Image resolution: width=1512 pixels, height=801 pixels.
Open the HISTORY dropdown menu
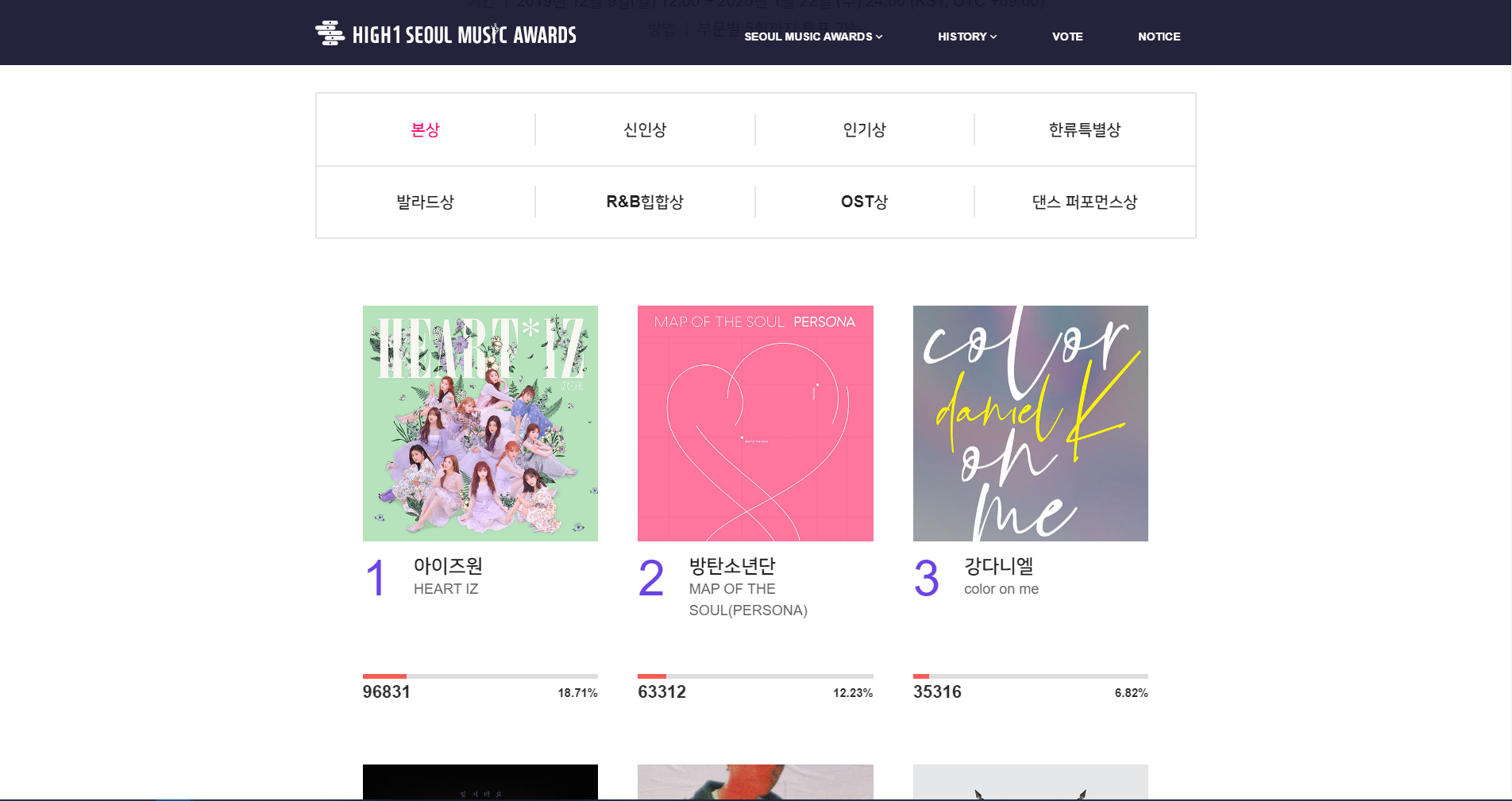[967, 37]
